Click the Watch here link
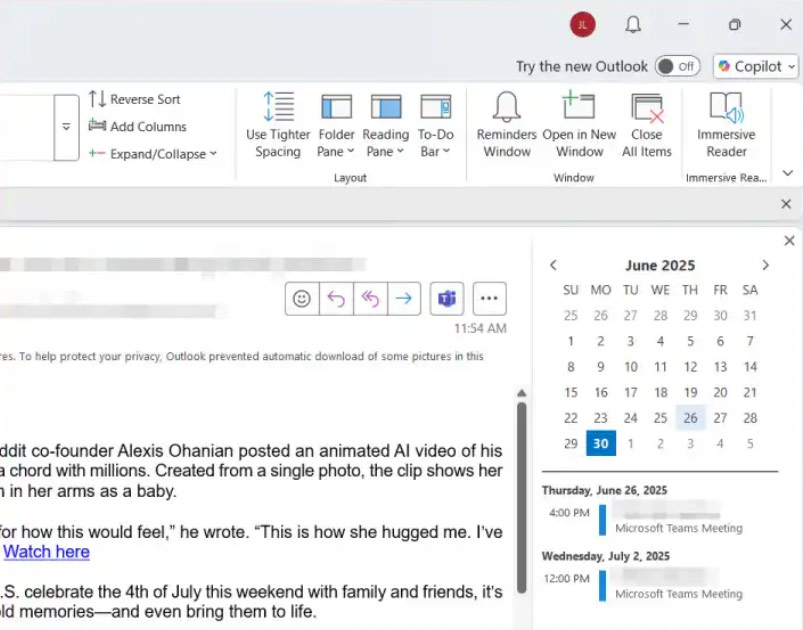The height and width of the screenshot is (630, 803). (x=46, y=551)
